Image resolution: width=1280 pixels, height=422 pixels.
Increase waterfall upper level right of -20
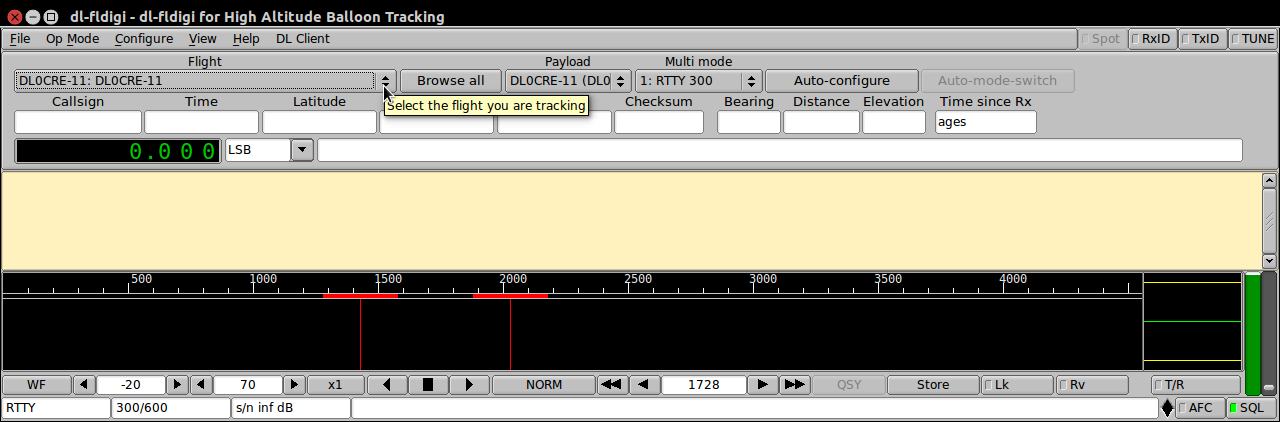177,384
